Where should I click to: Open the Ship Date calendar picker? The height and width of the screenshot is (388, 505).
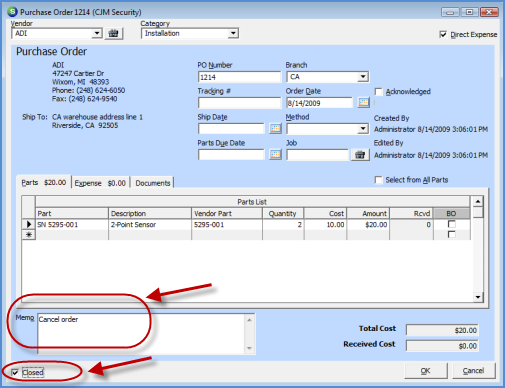click(x=275, y=128)
